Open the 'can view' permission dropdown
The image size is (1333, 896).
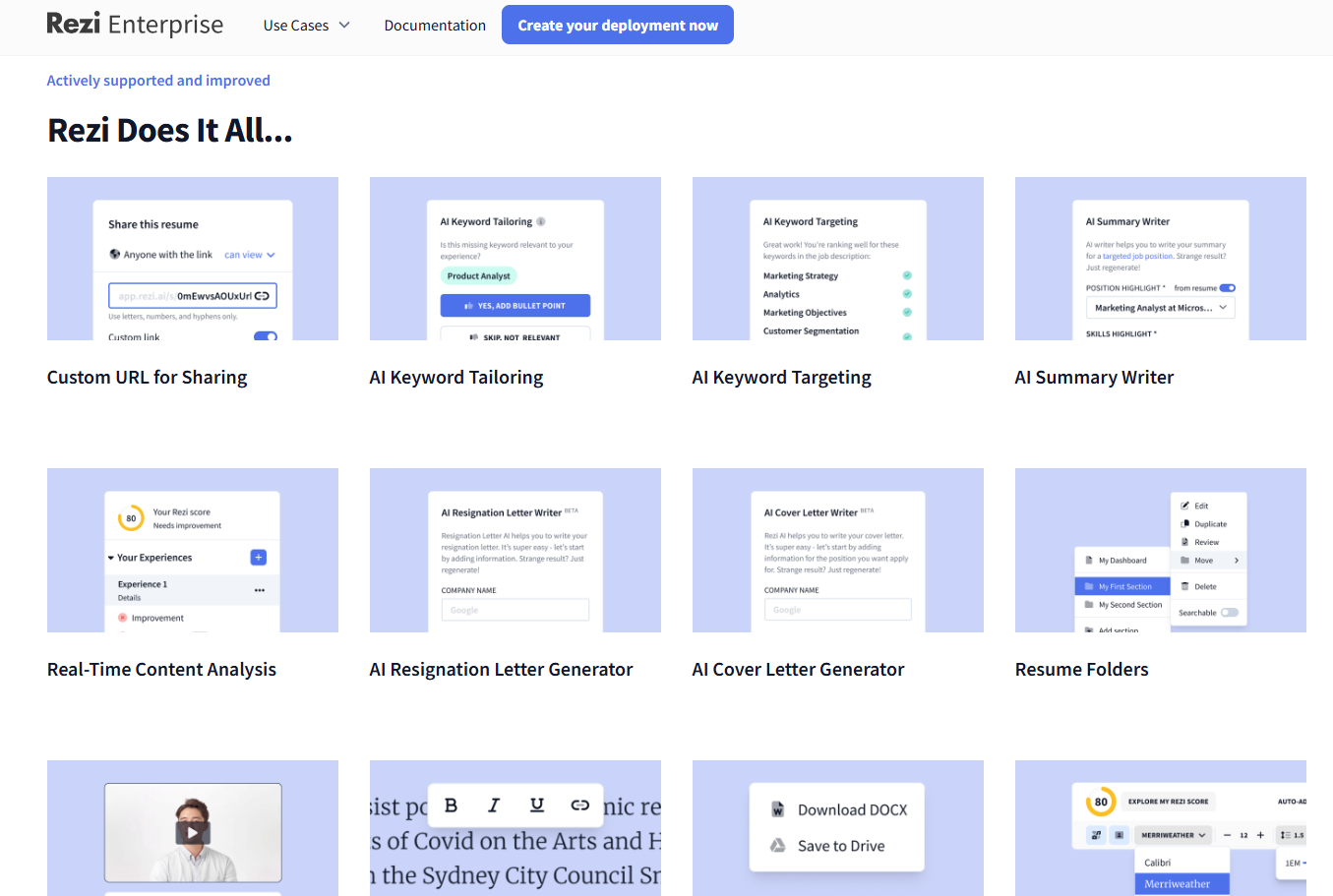click(250, 255)
